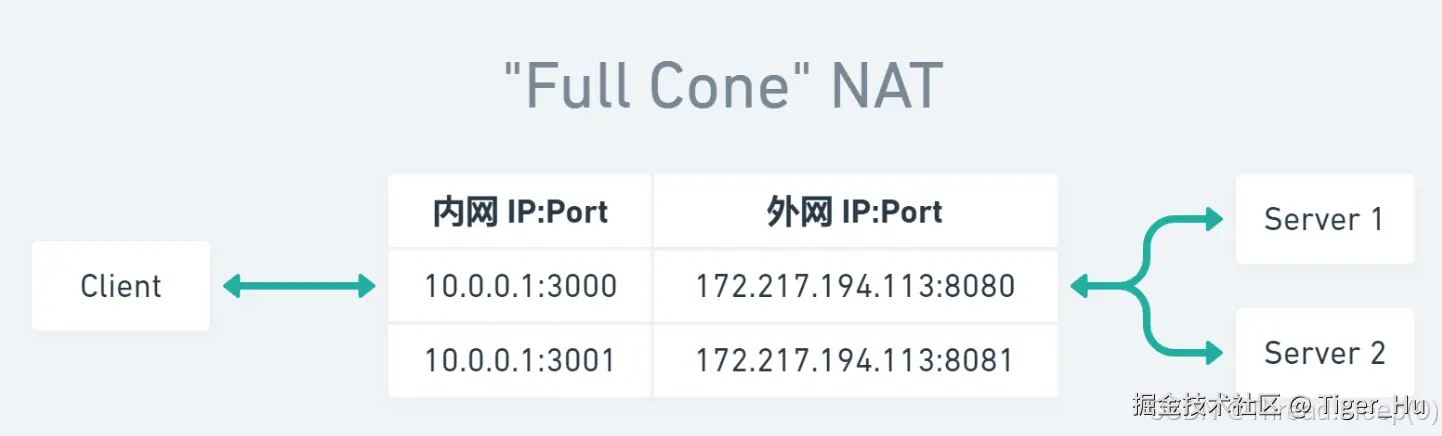The image size is (1442, 436).
Task: Click the 外网 IP:Port column header
Action: 855,212
